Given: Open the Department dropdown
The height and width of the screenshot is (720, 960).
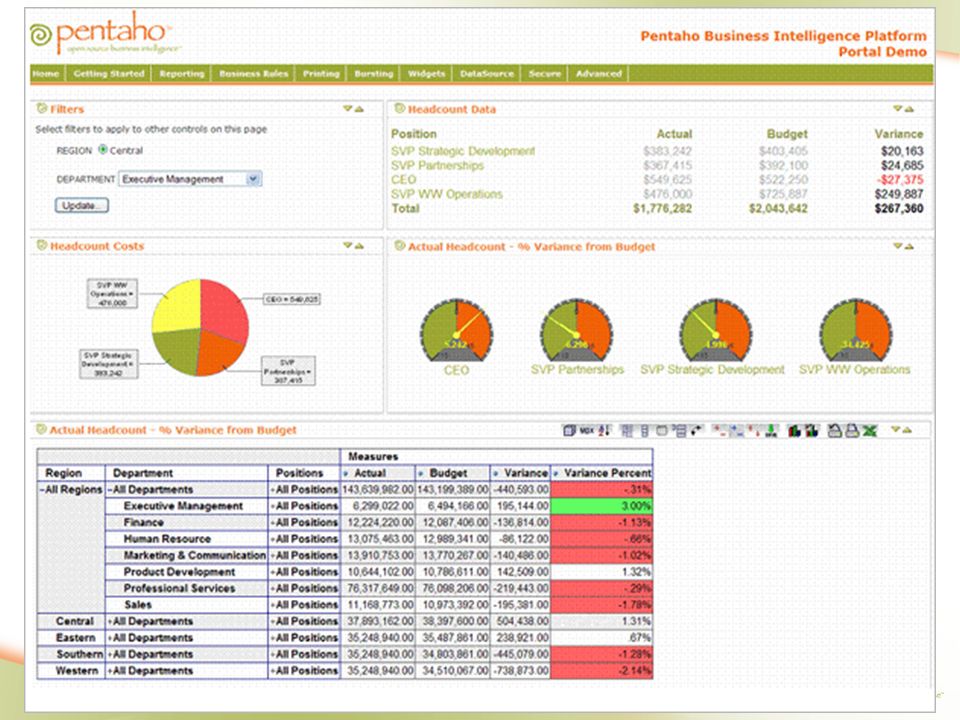Looking at the screenshot, I should coord(190,179).
